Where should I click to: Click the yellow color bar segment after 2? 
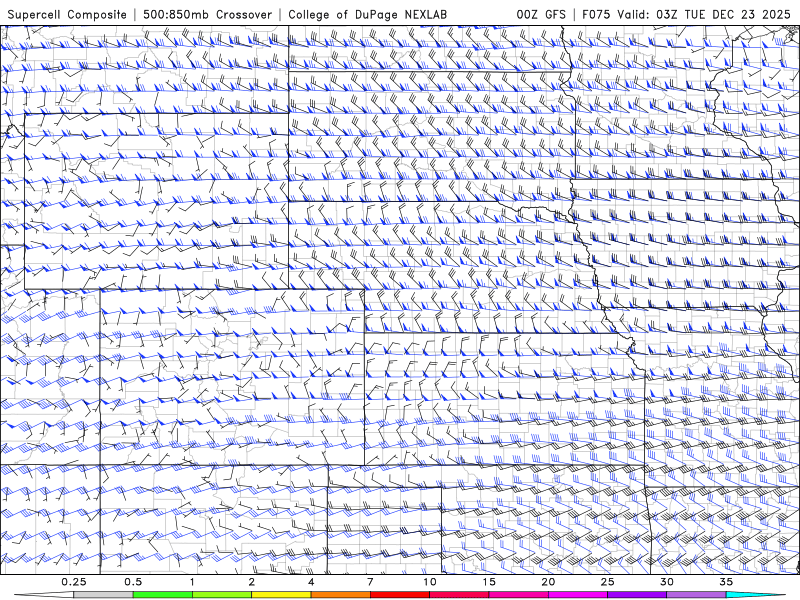tap(281, 595)
